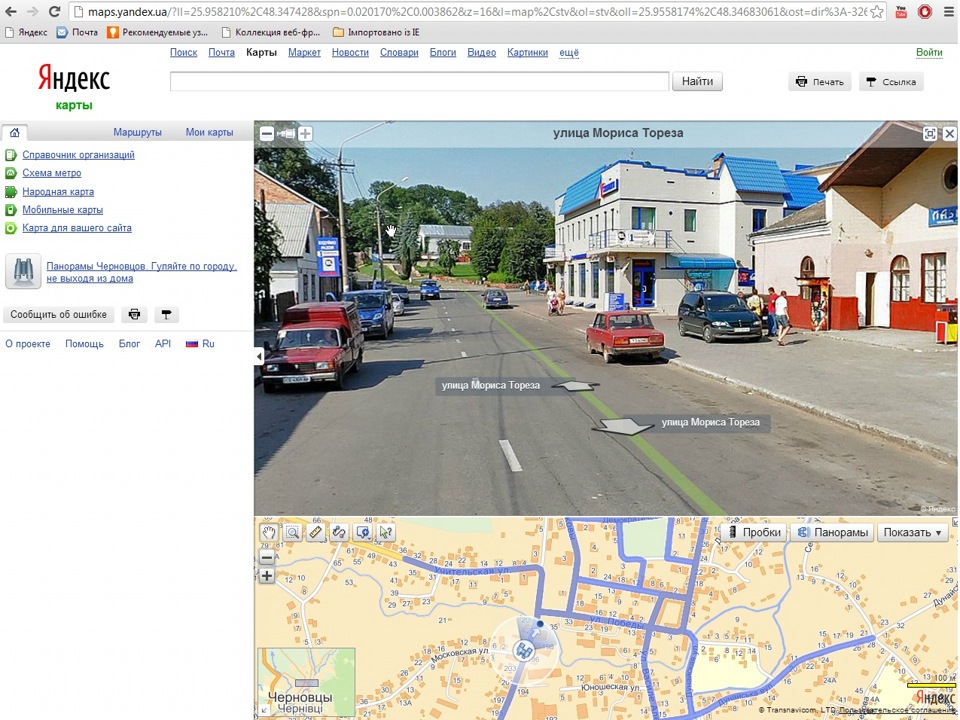This screenshot has height=720, width=960.
Task: Click the sidebar printer icon button
Action: 134,315
